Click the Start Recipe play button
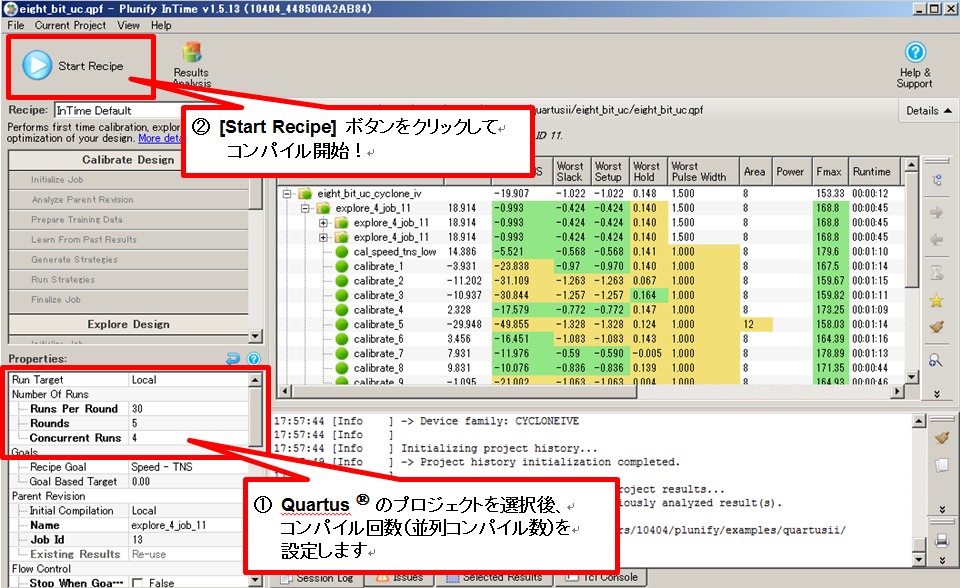960x588 pixels. pos(38,66)
